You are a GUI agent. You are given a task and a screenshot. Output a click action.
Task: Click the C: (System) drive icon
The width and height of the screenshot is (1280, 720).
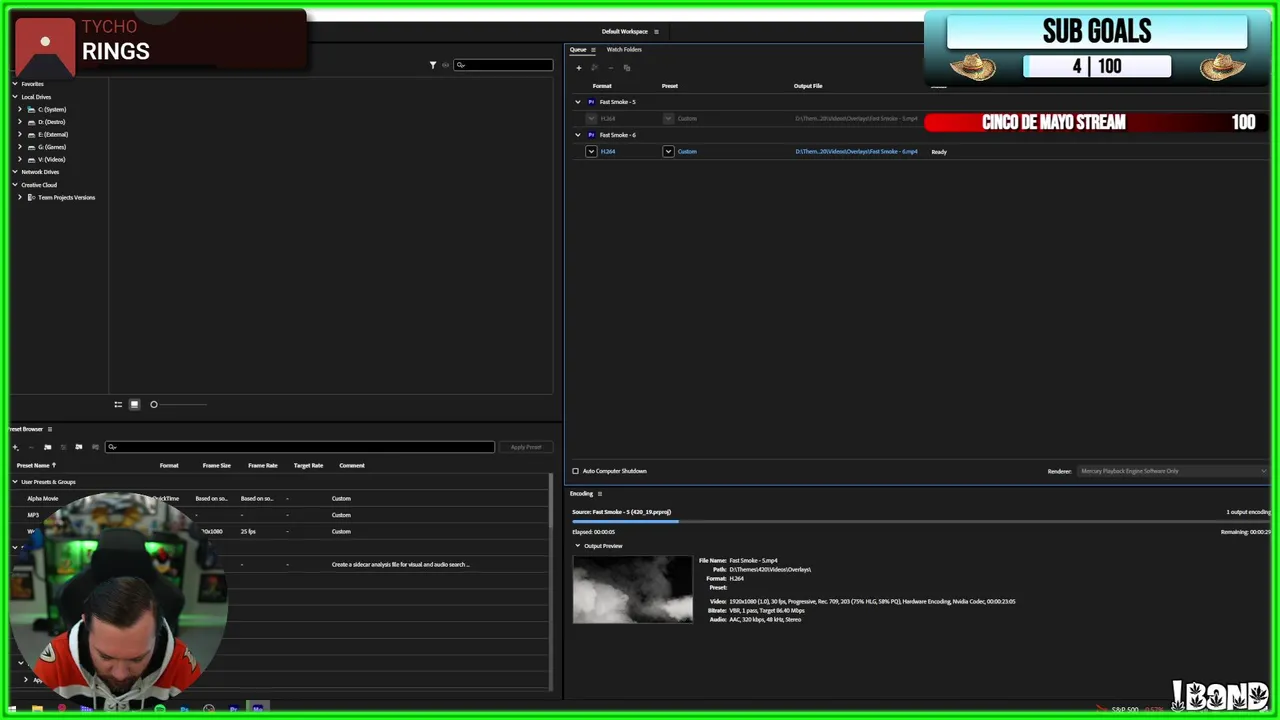click(x=31, y=109)
